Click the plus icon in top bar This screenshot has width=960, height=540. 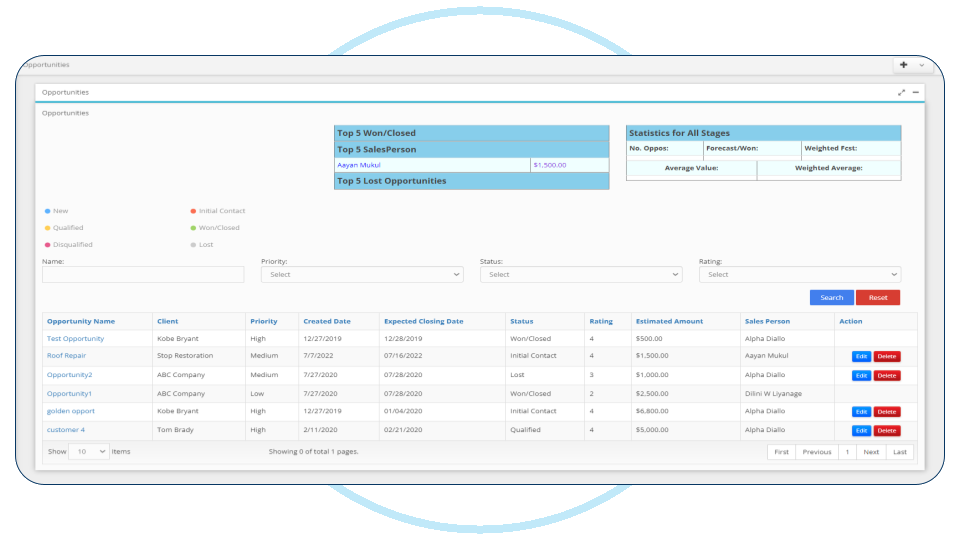[904, 65]
